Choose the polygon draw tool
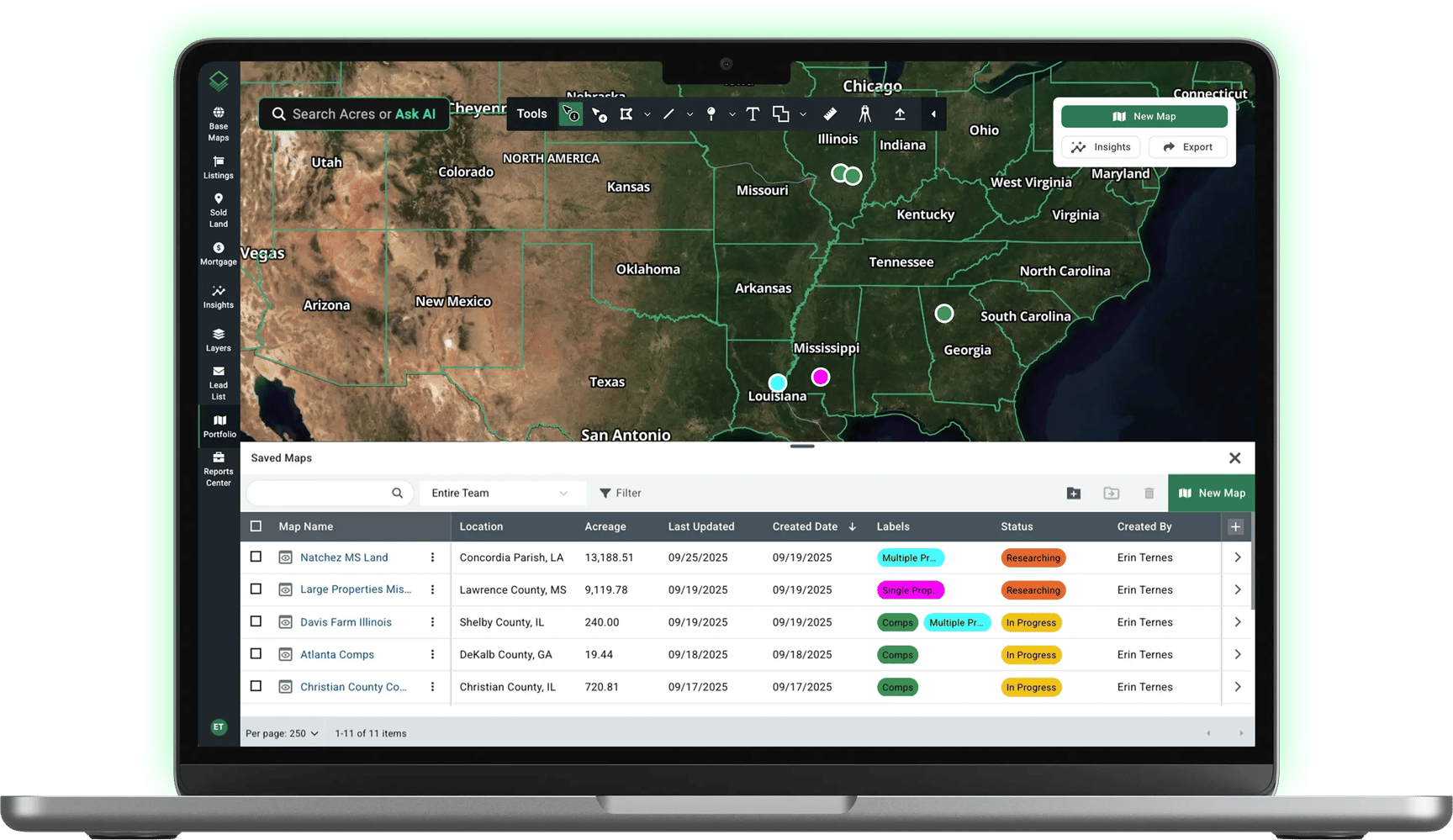Viewport: 1453px width, 840px height. (x=626, y=114)
